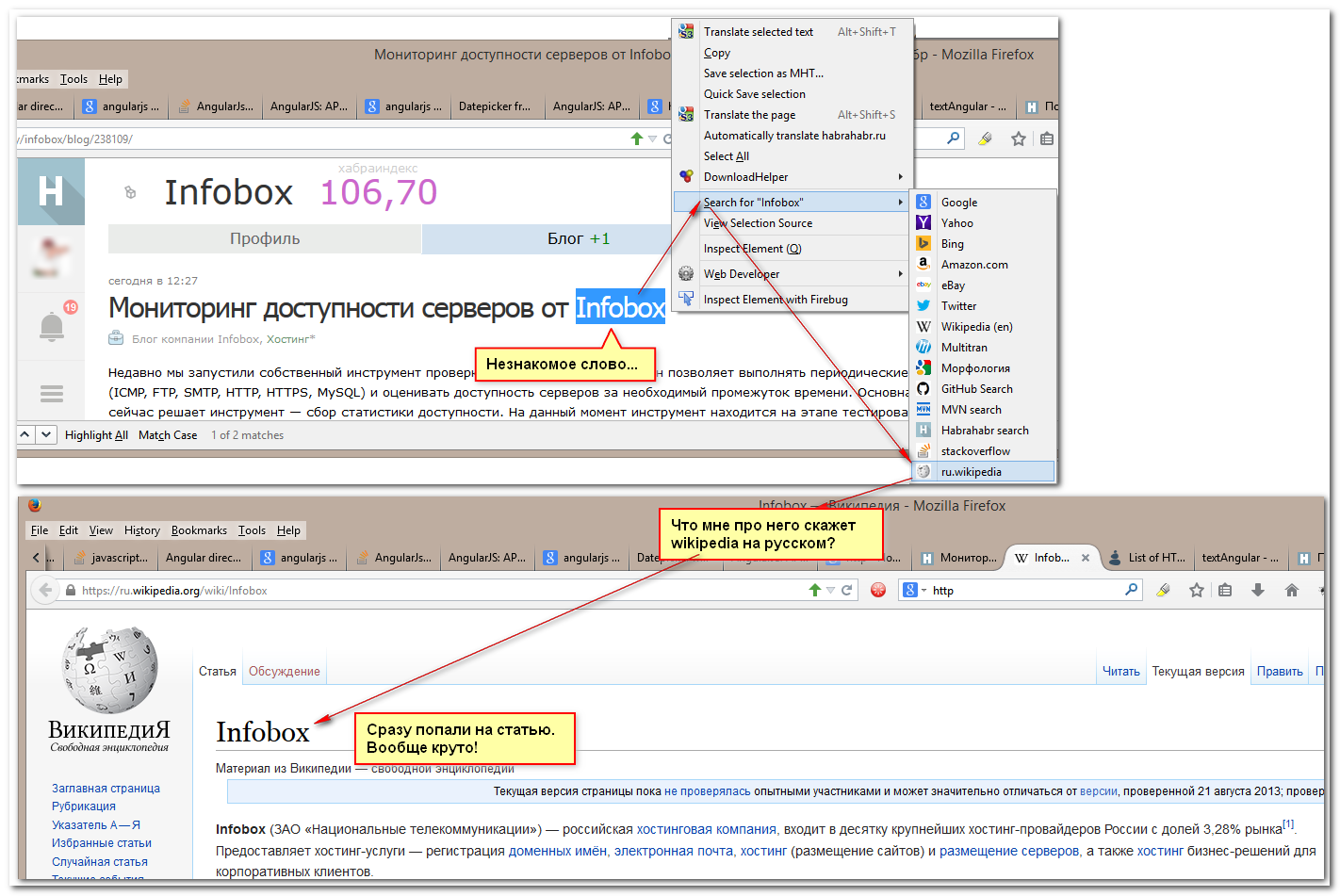The height and width of the screenshot is (896, 1340).
Task: Click lower window URL bar ru.wikipedia.org
Action: point(433,591)
